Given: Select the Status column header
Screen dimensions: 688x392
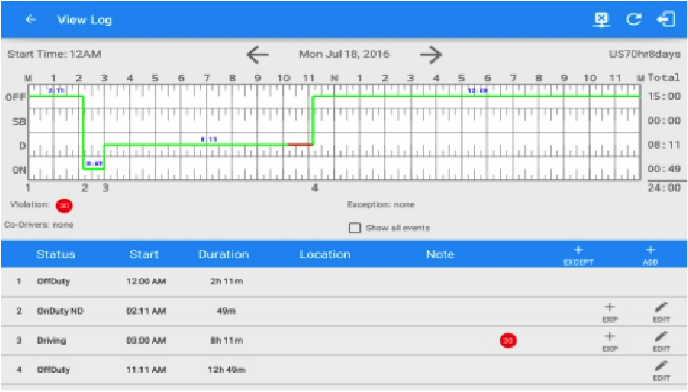Looking at the screenshot, I should pyautogui.click(x=56, y=254).
